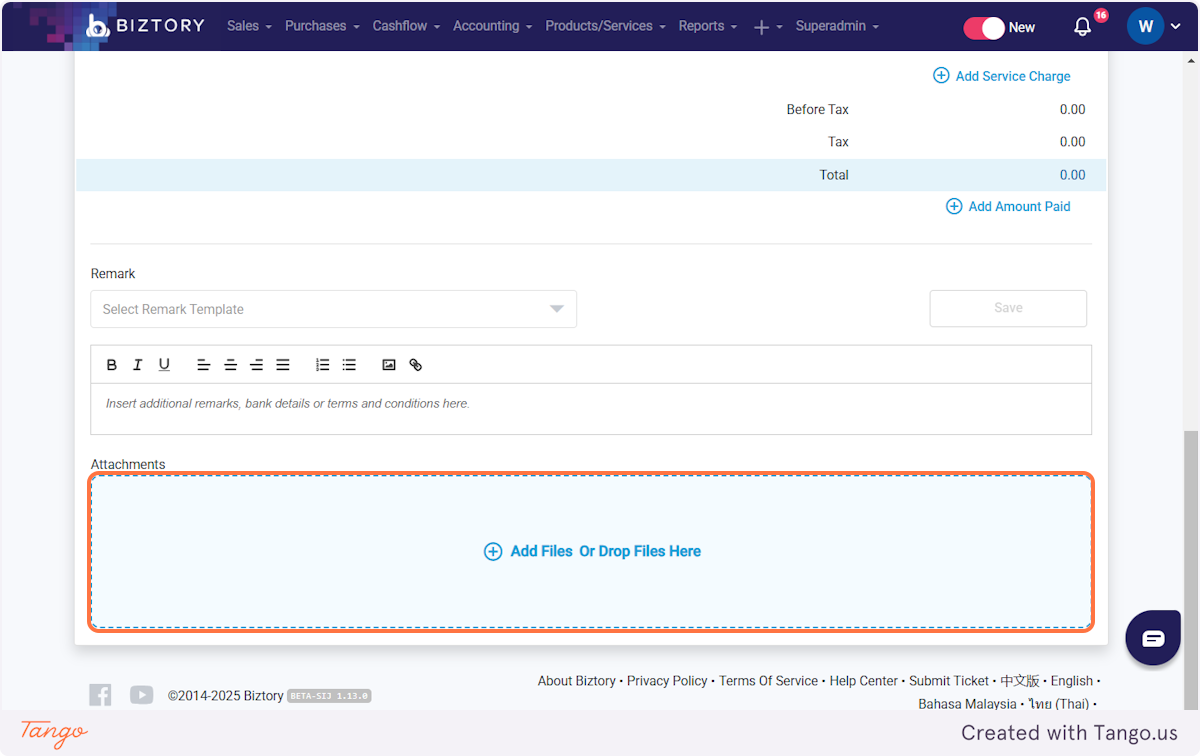
Task: Toggle the New interface switch
Action: (984, 28)
